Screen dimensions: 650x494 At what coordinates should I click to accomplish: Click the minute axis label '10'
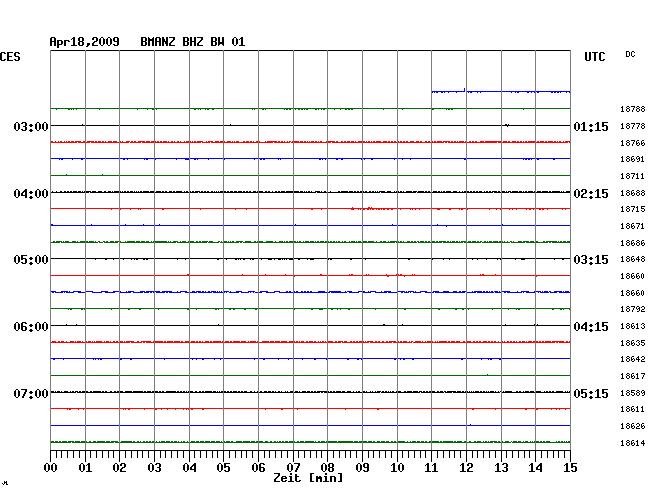pyautogui.click(x=397, y=468)
